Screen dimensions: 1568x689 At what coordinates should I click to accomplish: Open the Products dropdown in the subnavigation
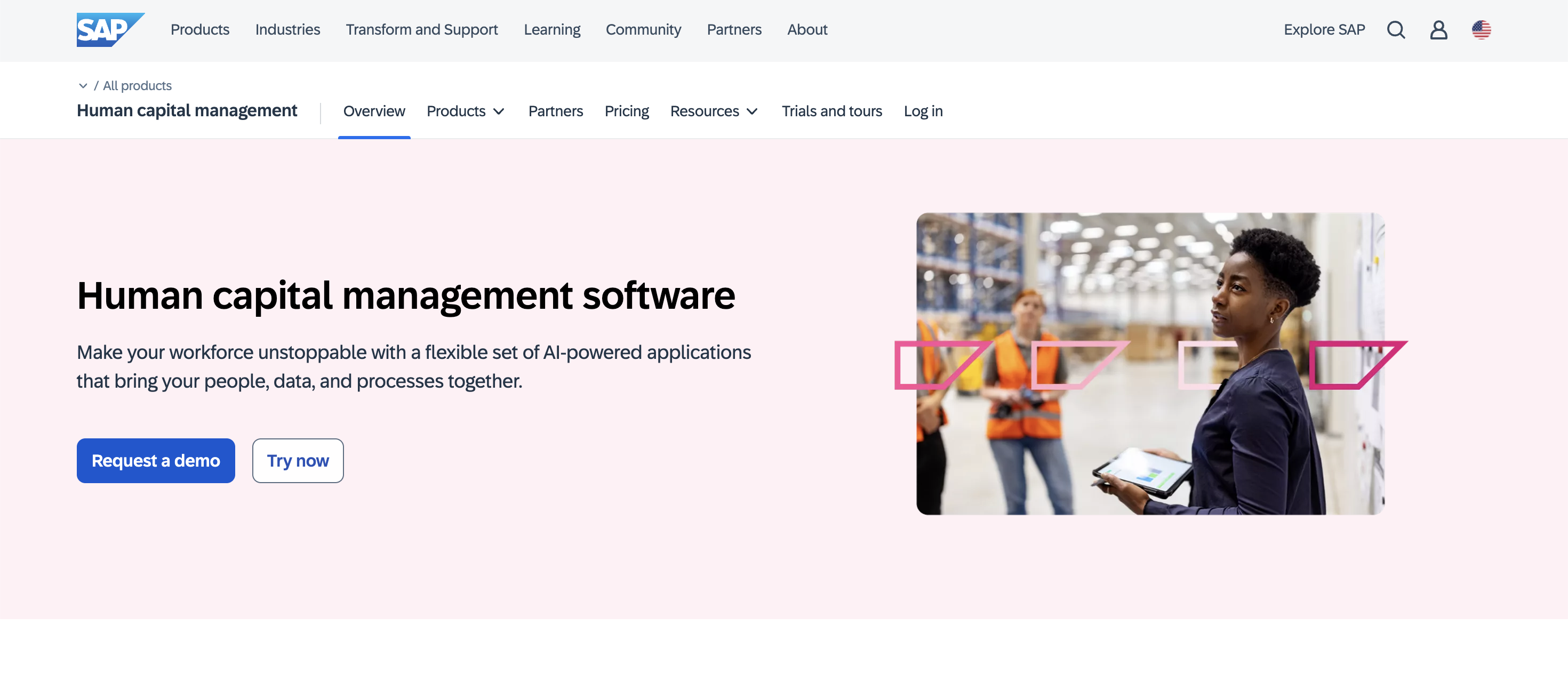tap(465, 111)
